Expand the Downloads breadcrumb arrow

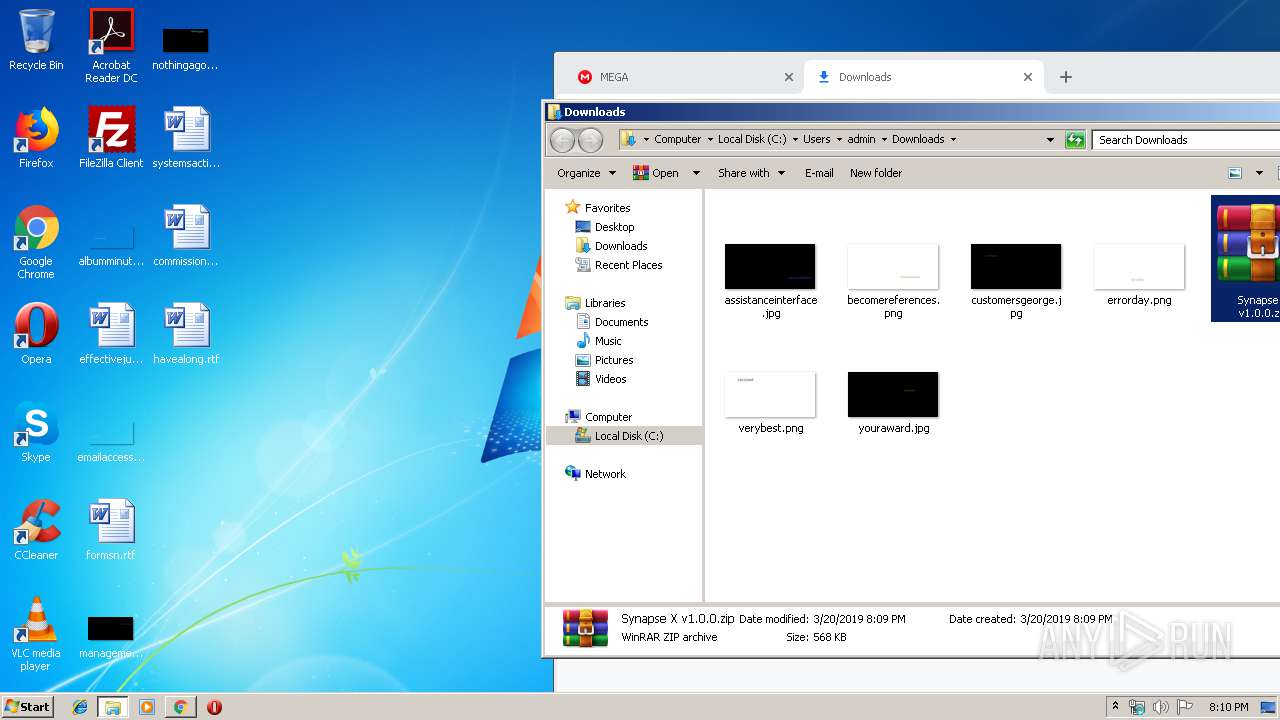click(x=953, y=139)
